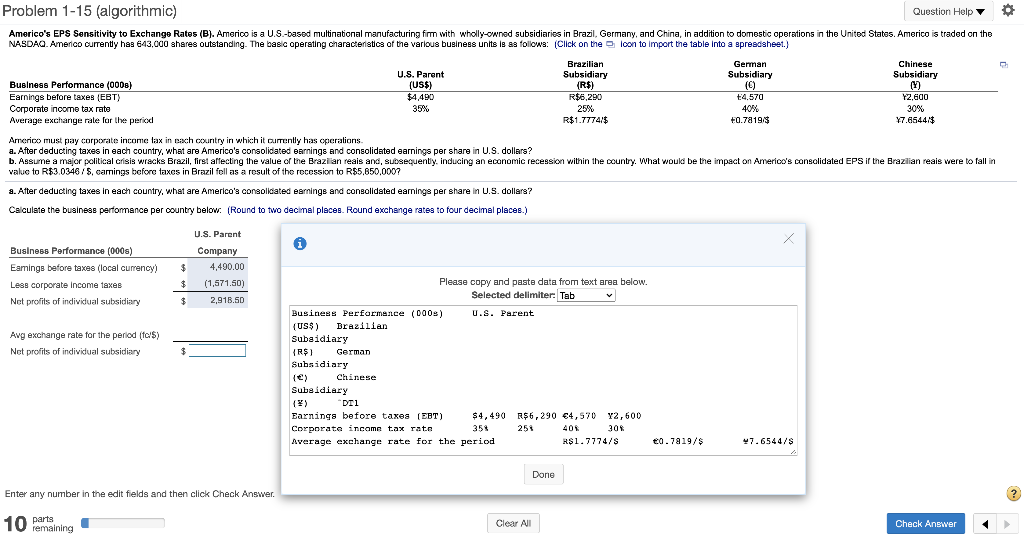Click the net profits in dollars input field
This screenshot has width=1024, height=543.
[x=217, y=351]
